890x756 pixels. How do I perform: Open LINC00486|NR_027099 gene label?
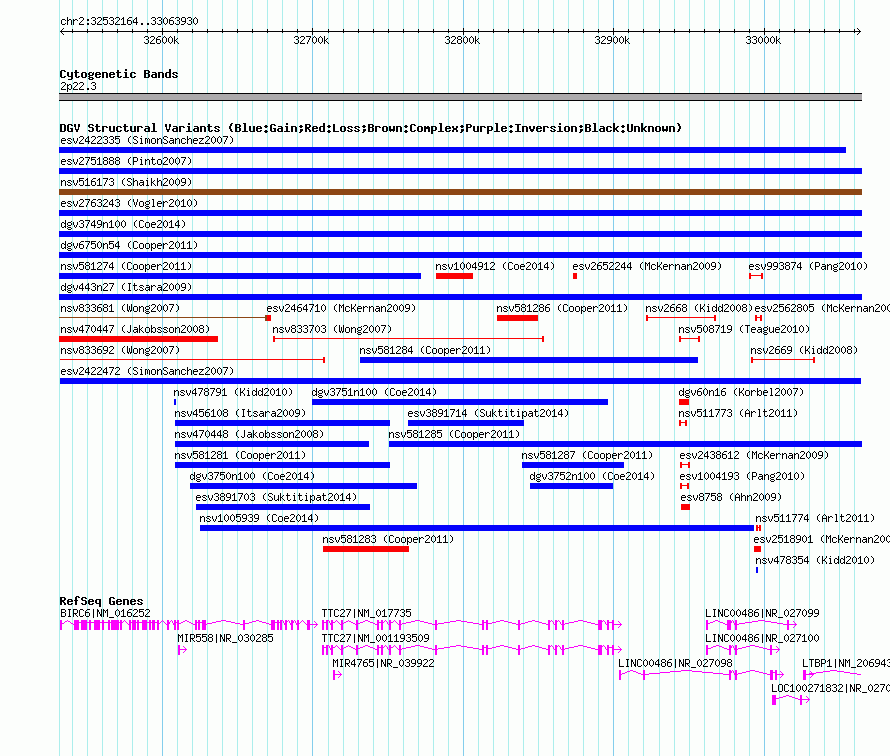762,613
